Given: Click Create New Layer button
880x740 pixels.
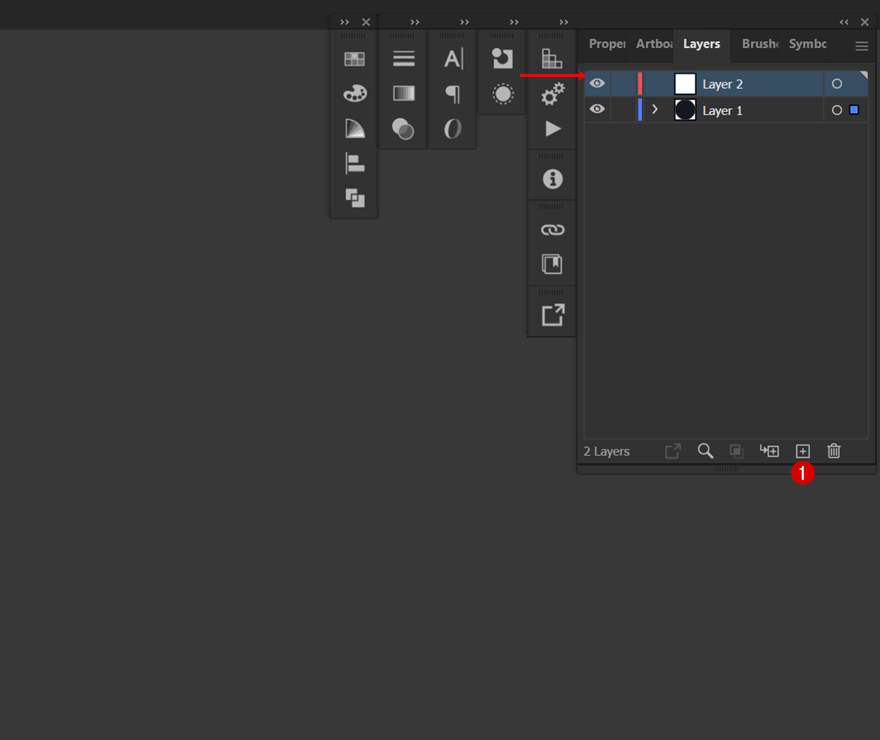Looking at the screenshot, I should tap(802, 451).
